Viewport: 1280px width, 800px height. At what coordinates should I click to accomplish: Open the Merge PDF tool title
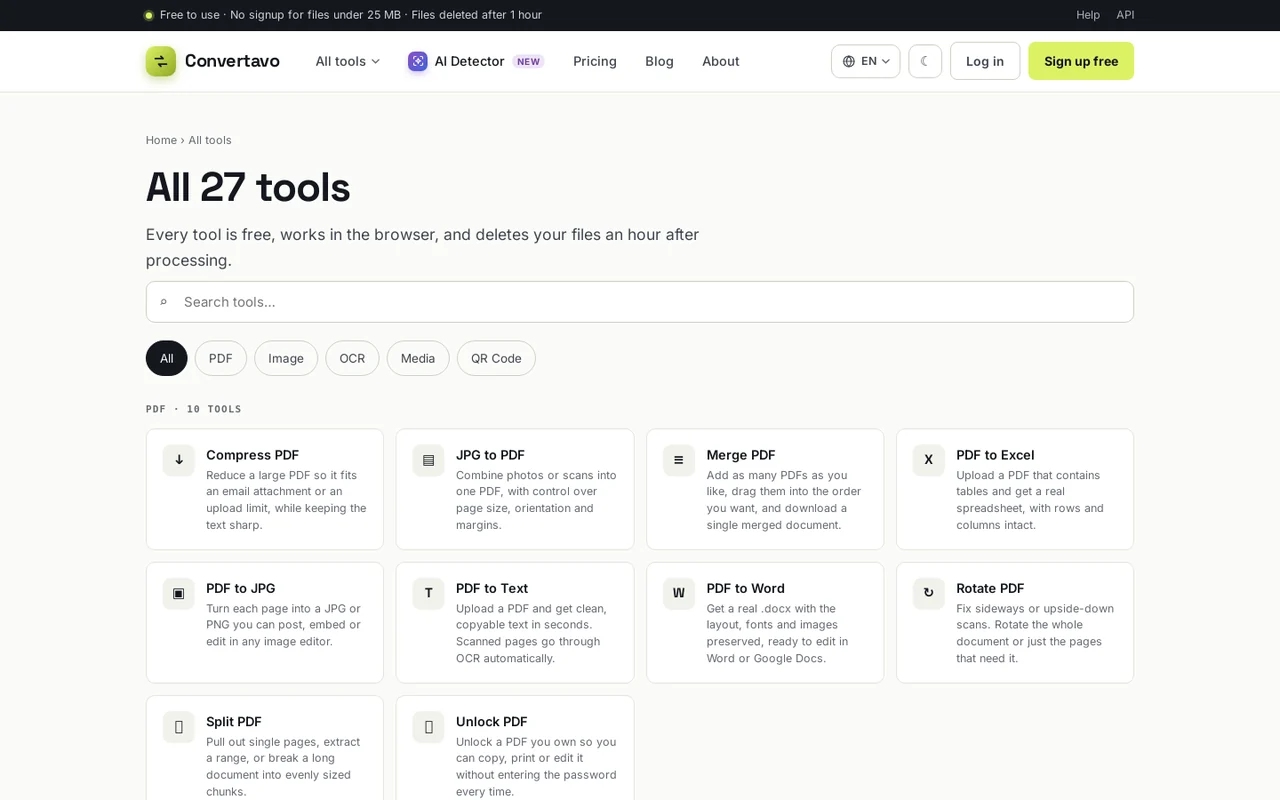741,455
